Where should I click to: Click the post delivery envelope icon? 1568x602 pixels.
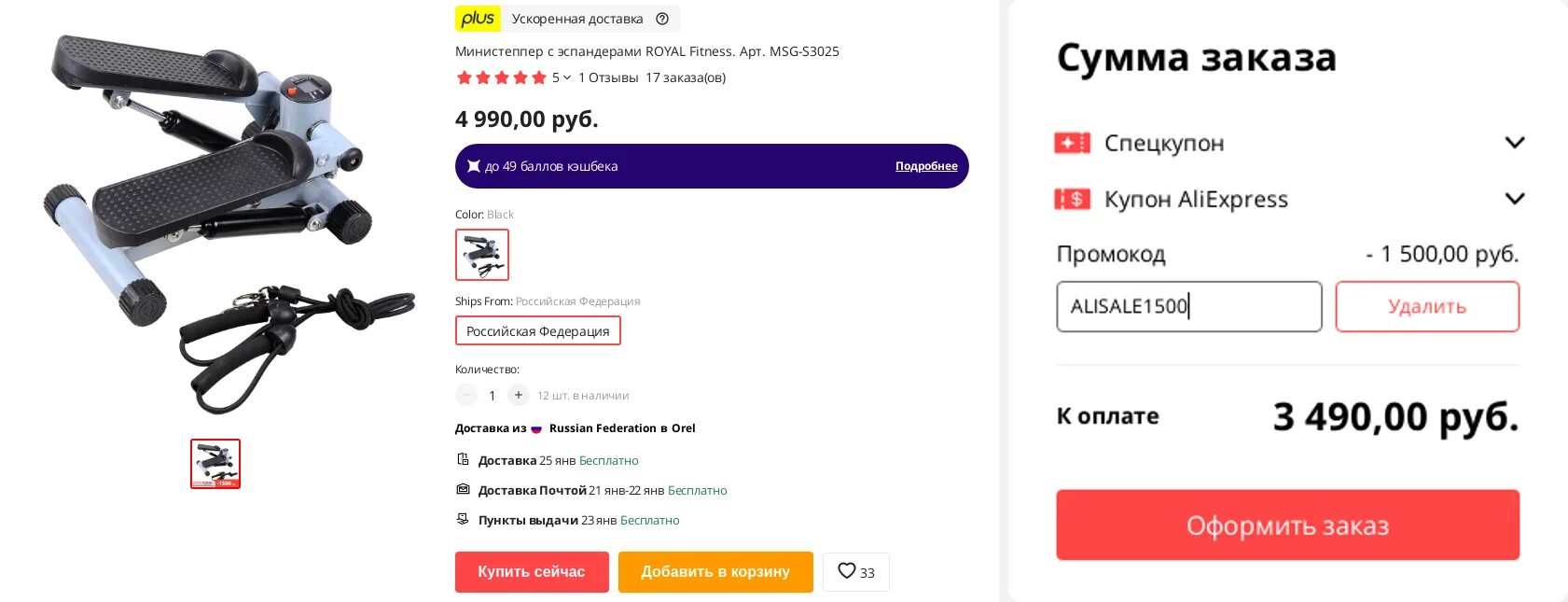pos(463,489)
